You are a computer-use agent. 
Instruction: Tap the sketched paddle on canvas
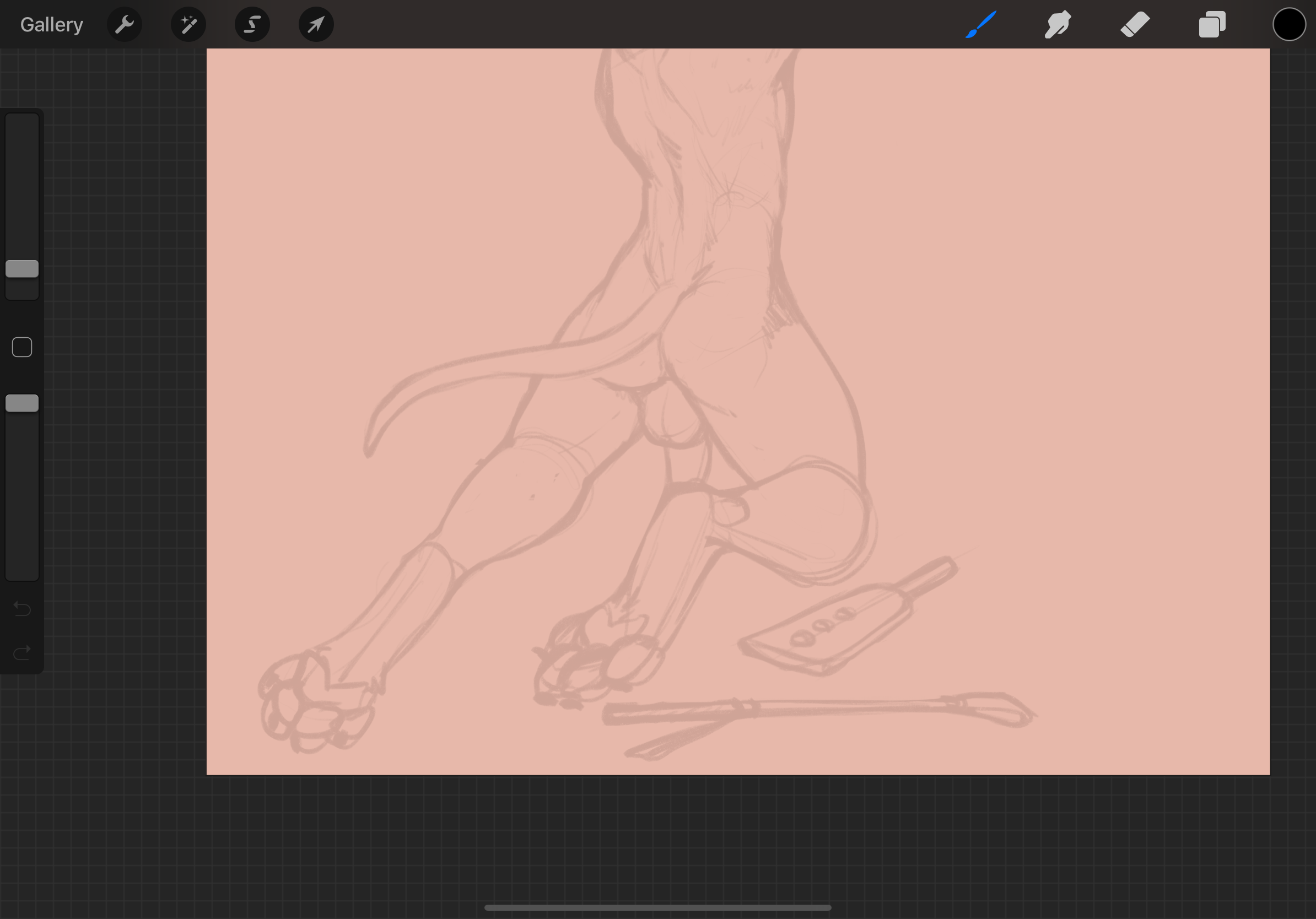[826, 630]
